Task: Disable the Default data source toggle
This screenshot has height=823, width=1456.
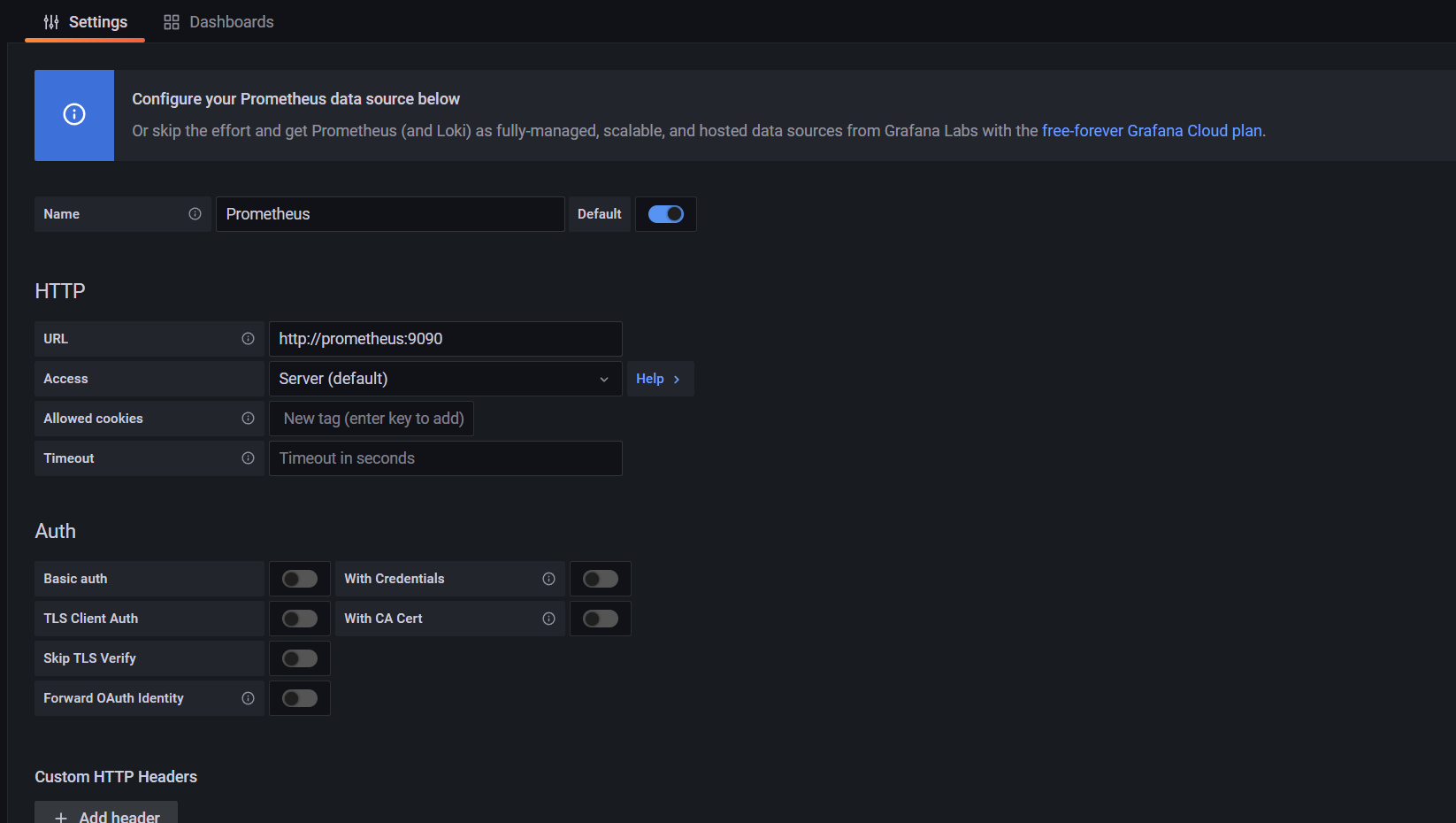Action: coord(666,214)
